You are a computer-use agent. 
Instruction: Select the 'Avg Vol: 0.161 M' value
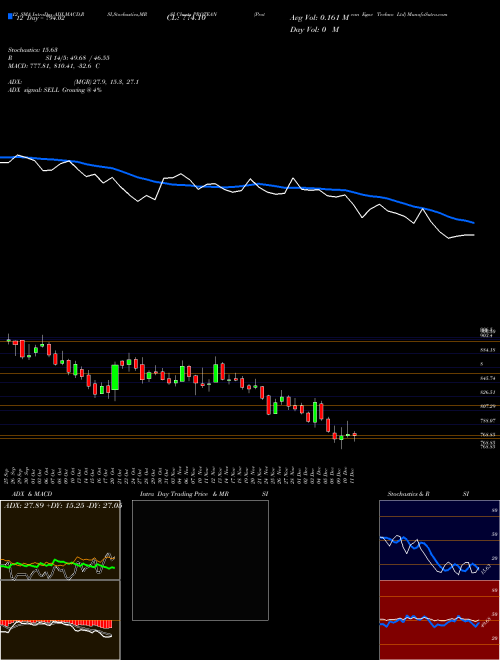pos(319,18)
